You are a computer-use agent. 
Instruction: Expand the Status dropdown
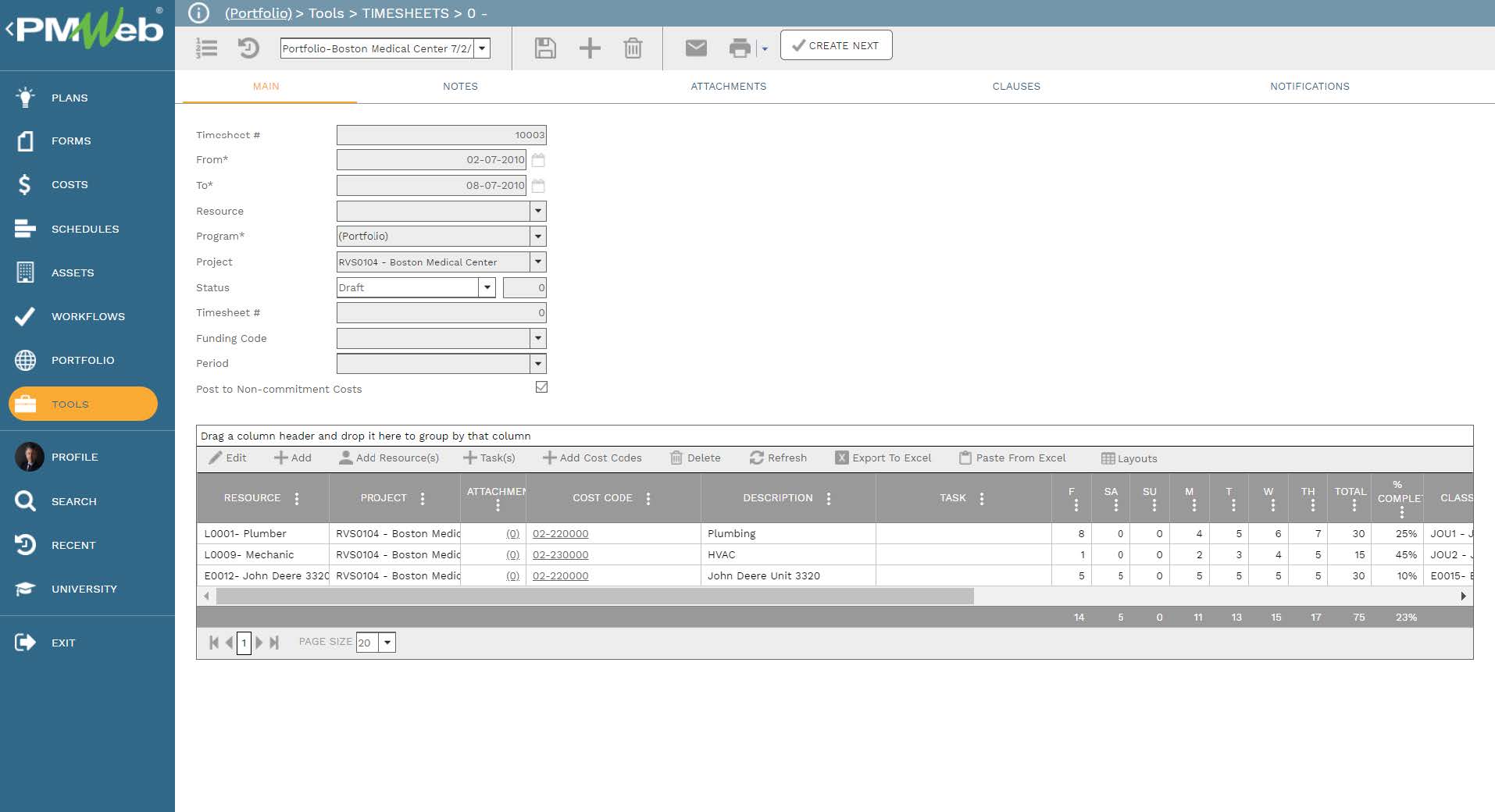[487, 287]
